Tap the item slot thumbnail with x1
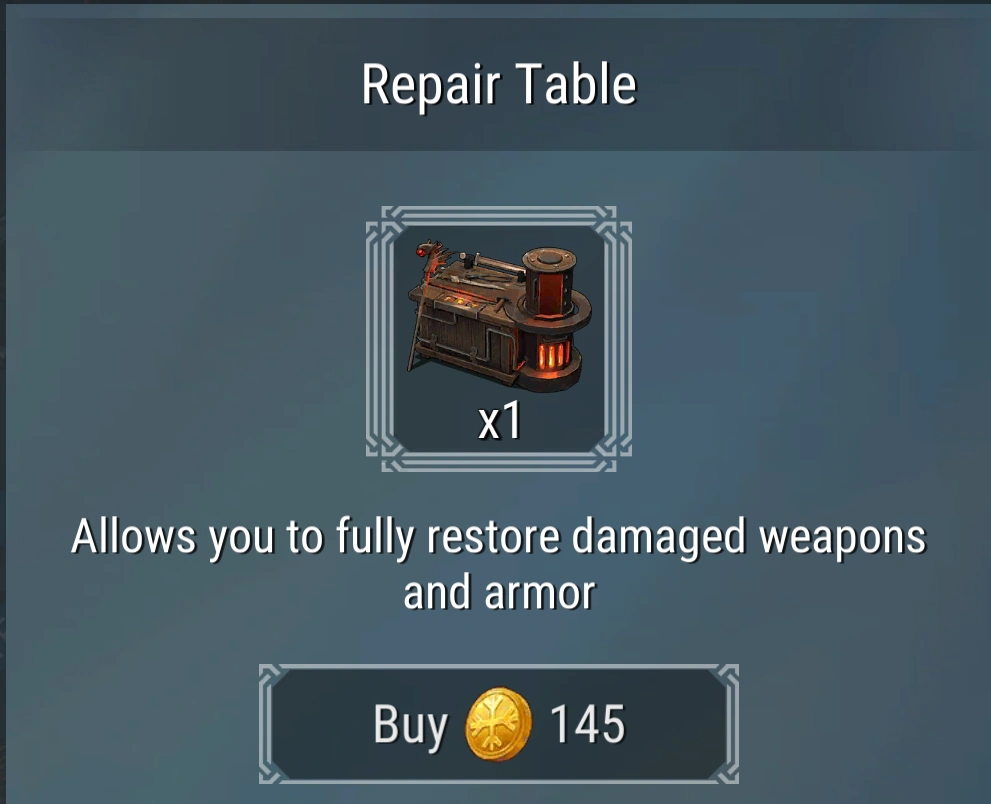The image size is (991, 804). pos(499,339)
